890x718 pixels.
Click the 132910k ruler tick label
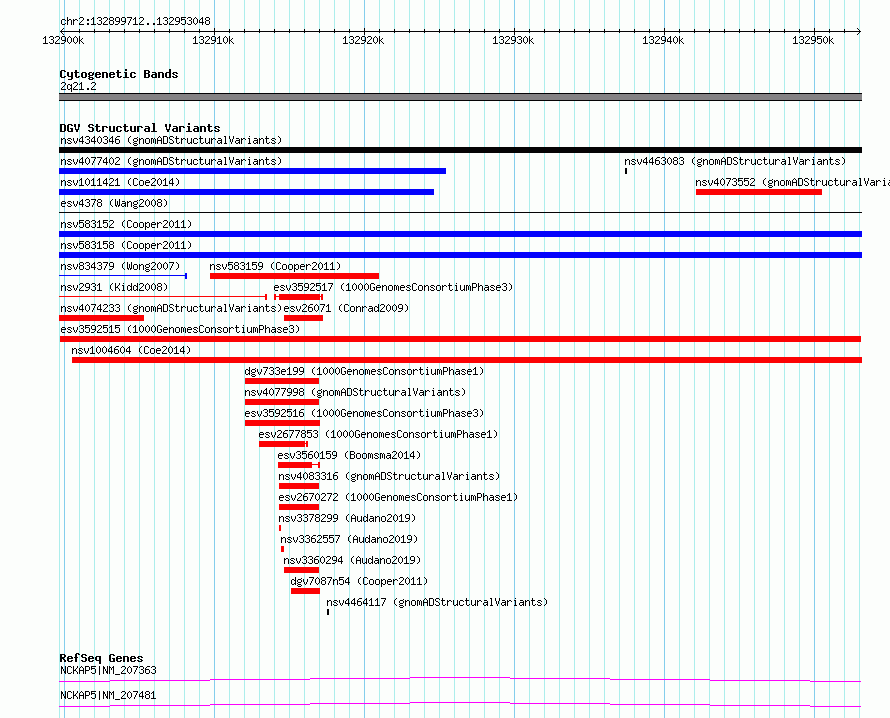213,40
